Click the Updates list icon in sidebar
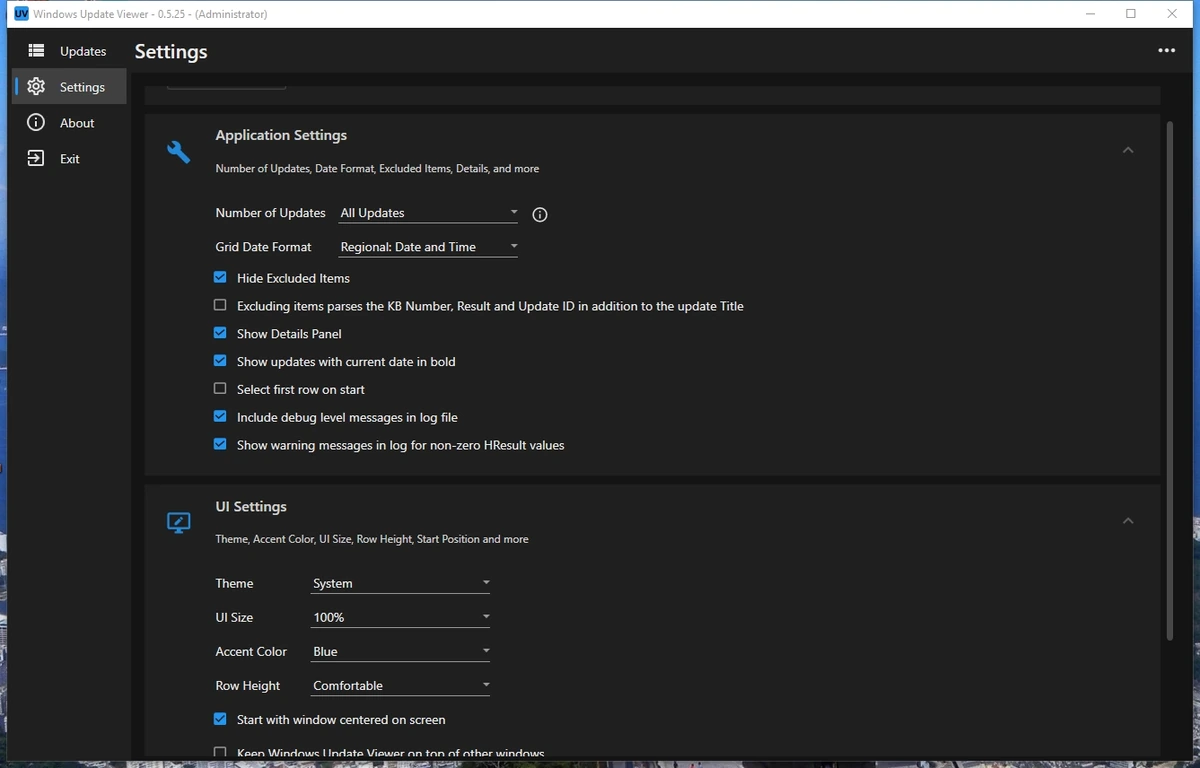This screenshot has width=1200, height=768. point(36,51)
